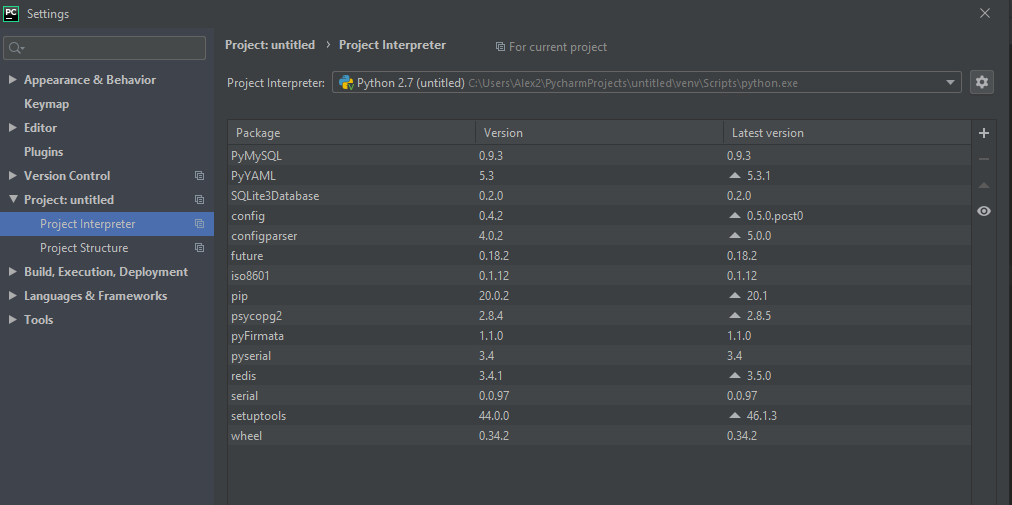Collapse the Project: untitled section arrow

pos(12,200)
